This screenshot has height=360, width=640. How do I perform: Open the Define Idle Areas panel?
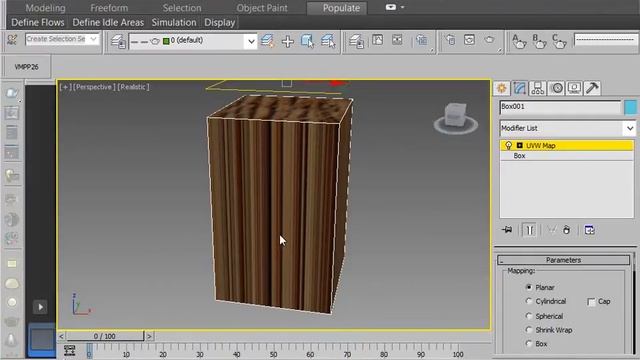(x=108, y=22)
